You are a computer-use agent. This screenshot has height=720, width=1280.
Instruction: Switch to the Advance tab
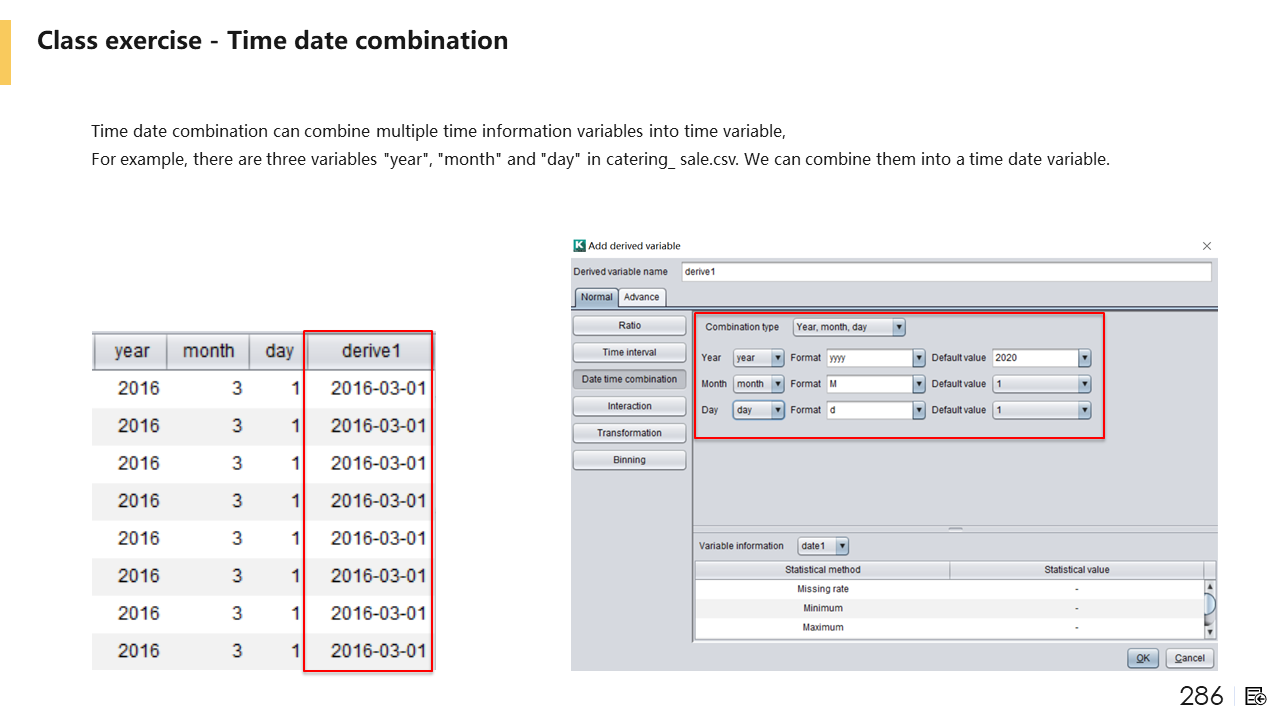click(641, 297)
